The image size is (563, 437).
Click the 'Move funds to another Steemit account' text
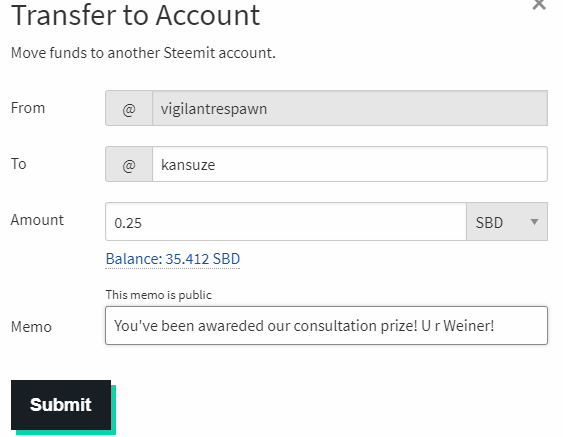tap(143, 53)
